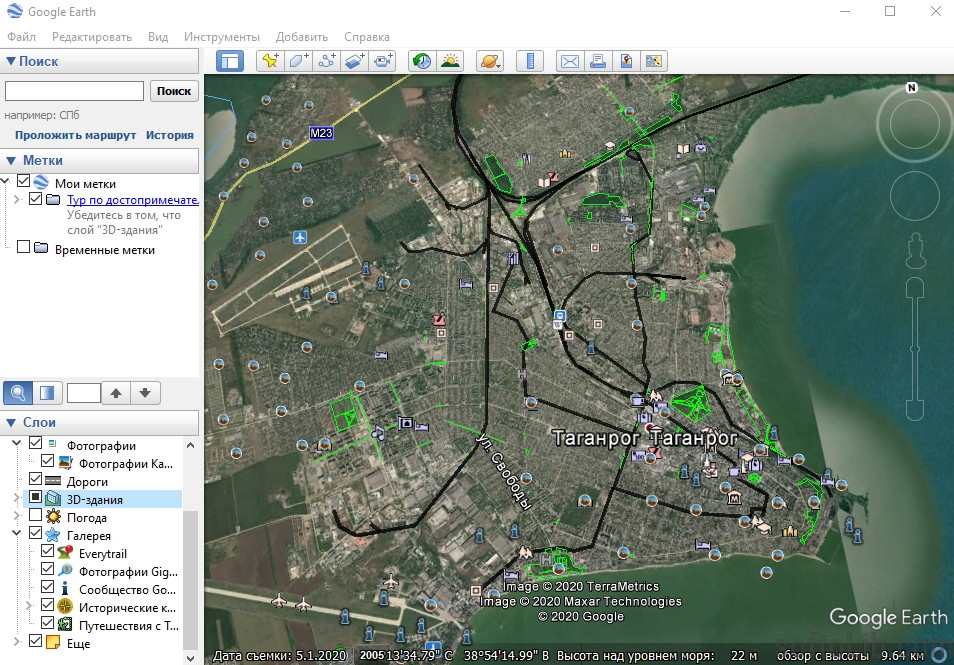
Task: Select Исторические карты layer row
Action: pos(127,607)
